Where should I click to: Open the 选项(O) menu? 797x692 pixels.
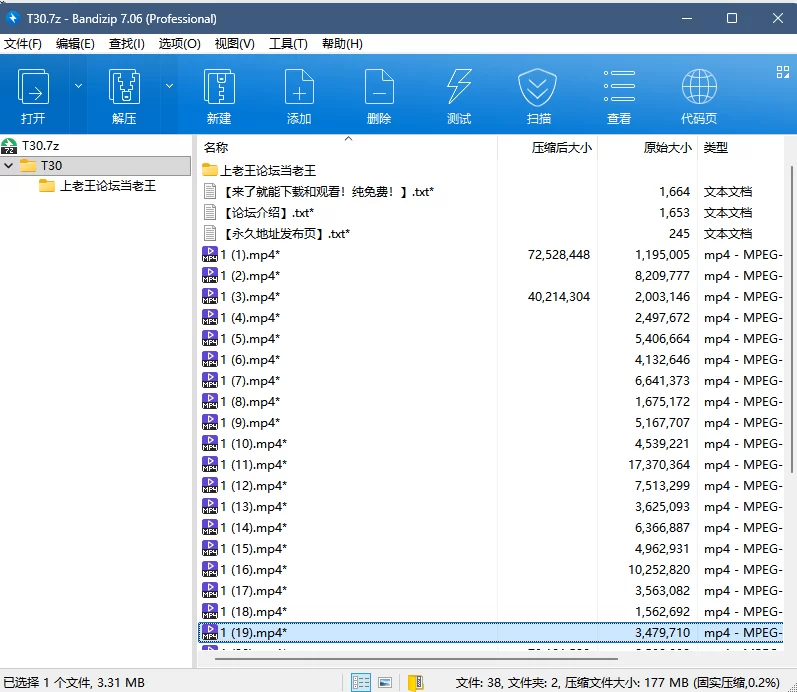[x=179, y=44]
